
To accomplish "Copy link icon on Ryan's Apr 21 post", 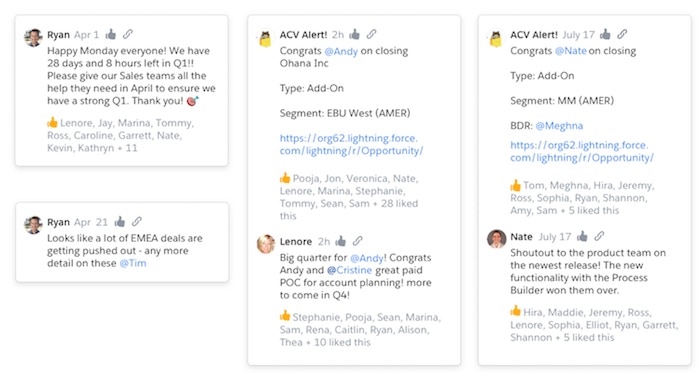I will click(x=137, y=221).
